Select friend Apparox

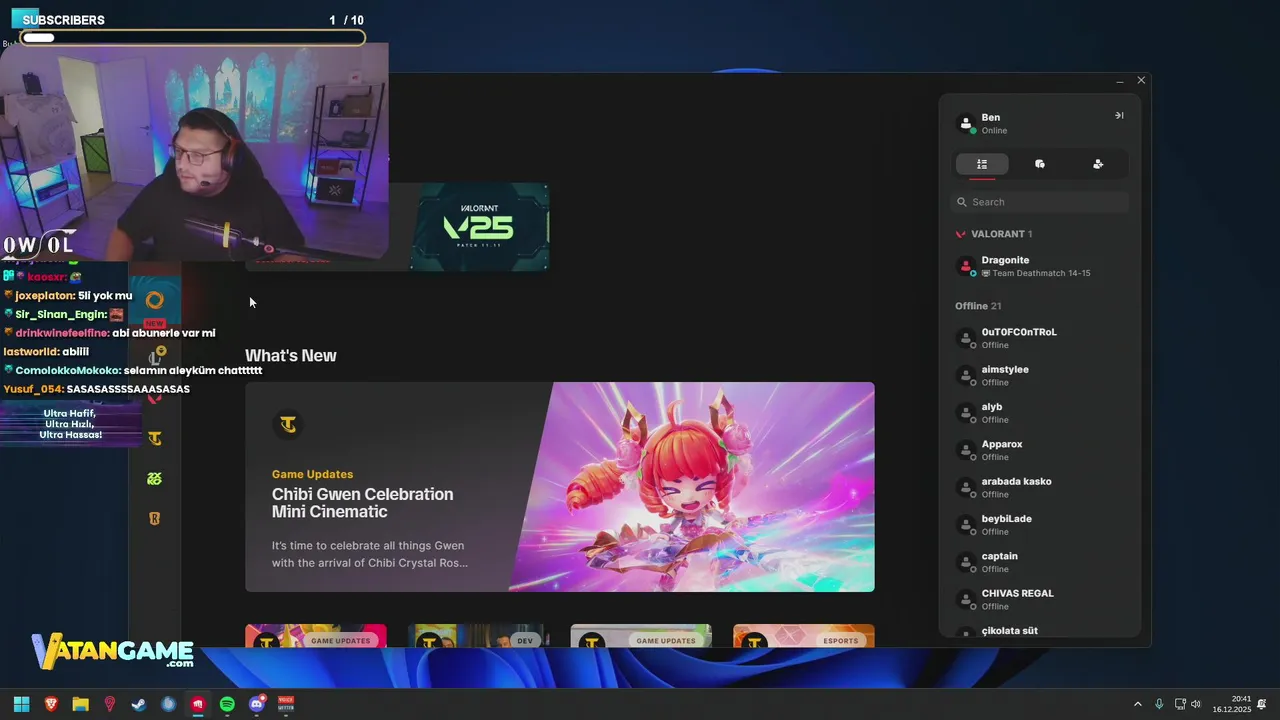1040,450
